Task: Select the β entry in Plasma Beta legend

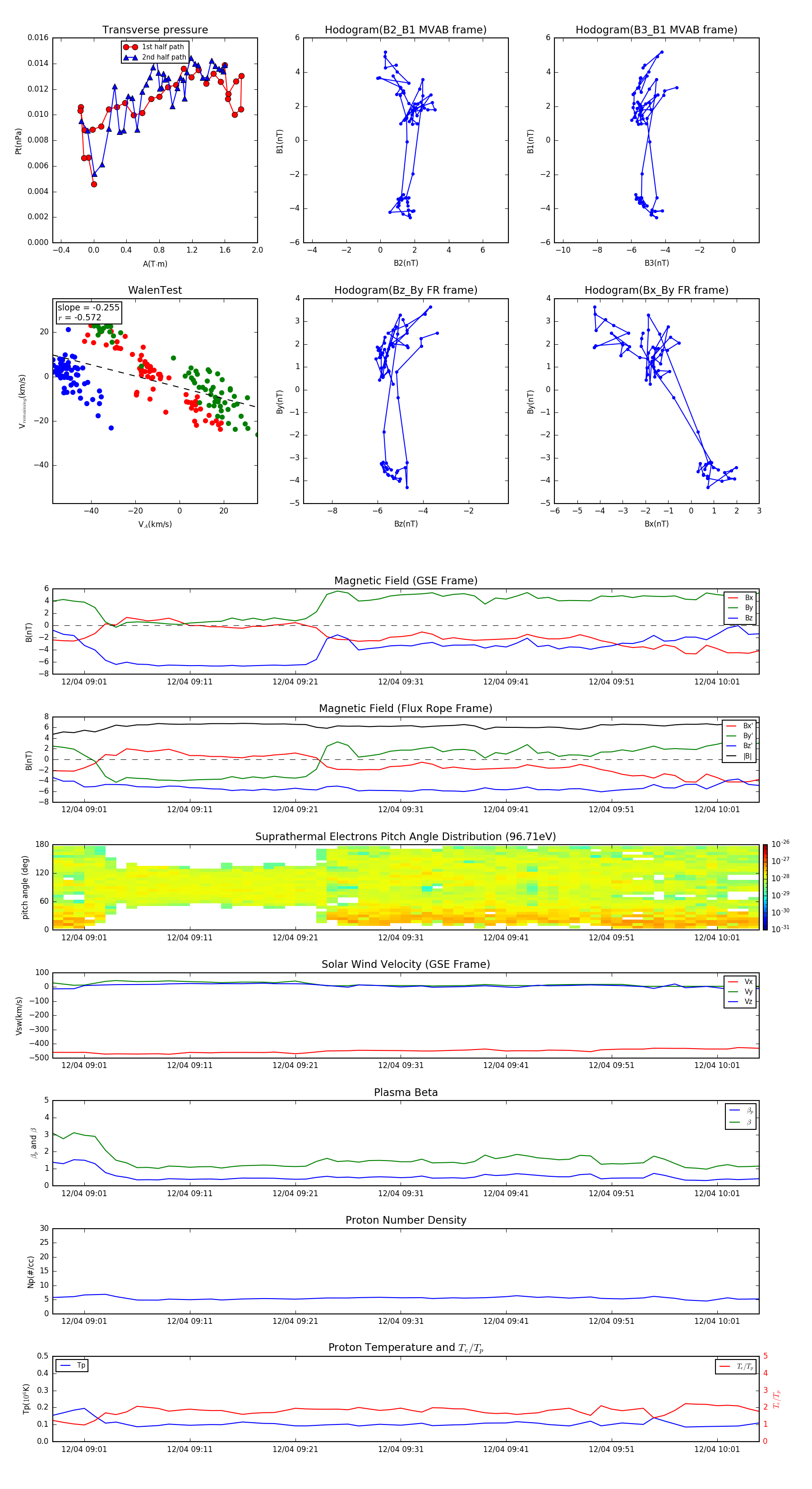Action: tap(742, 1122)
